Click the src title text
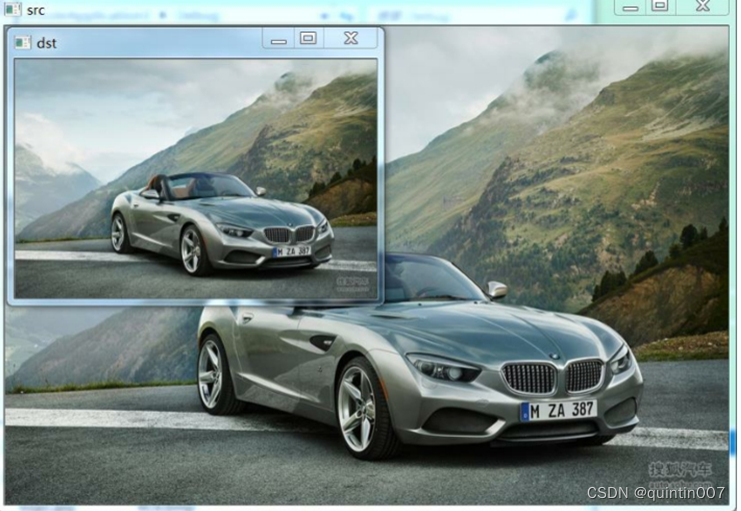This screenshot has height=511, width=741. (x=36, y=10)
